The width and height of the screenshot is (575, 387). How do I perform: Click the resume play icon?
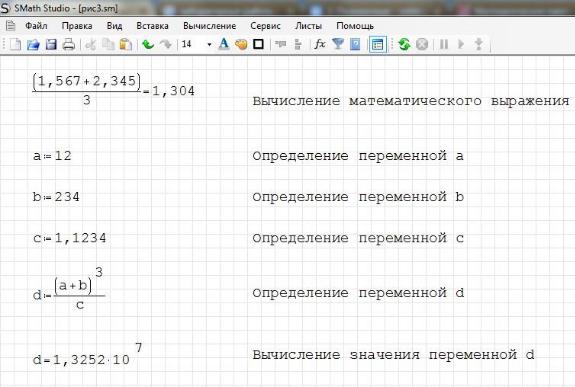461,44
